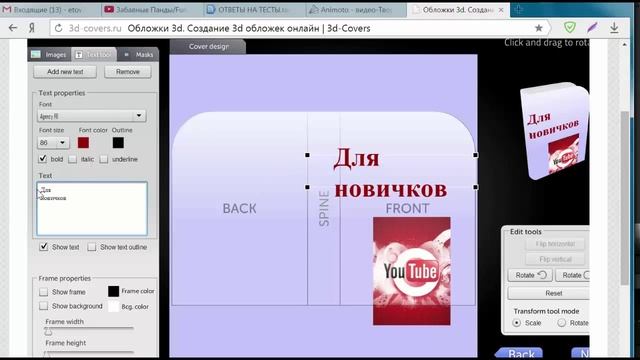This screenshot has height=360, width=640.
Task: Open the Text tool panel tab
Action: [x=93, y=54]
